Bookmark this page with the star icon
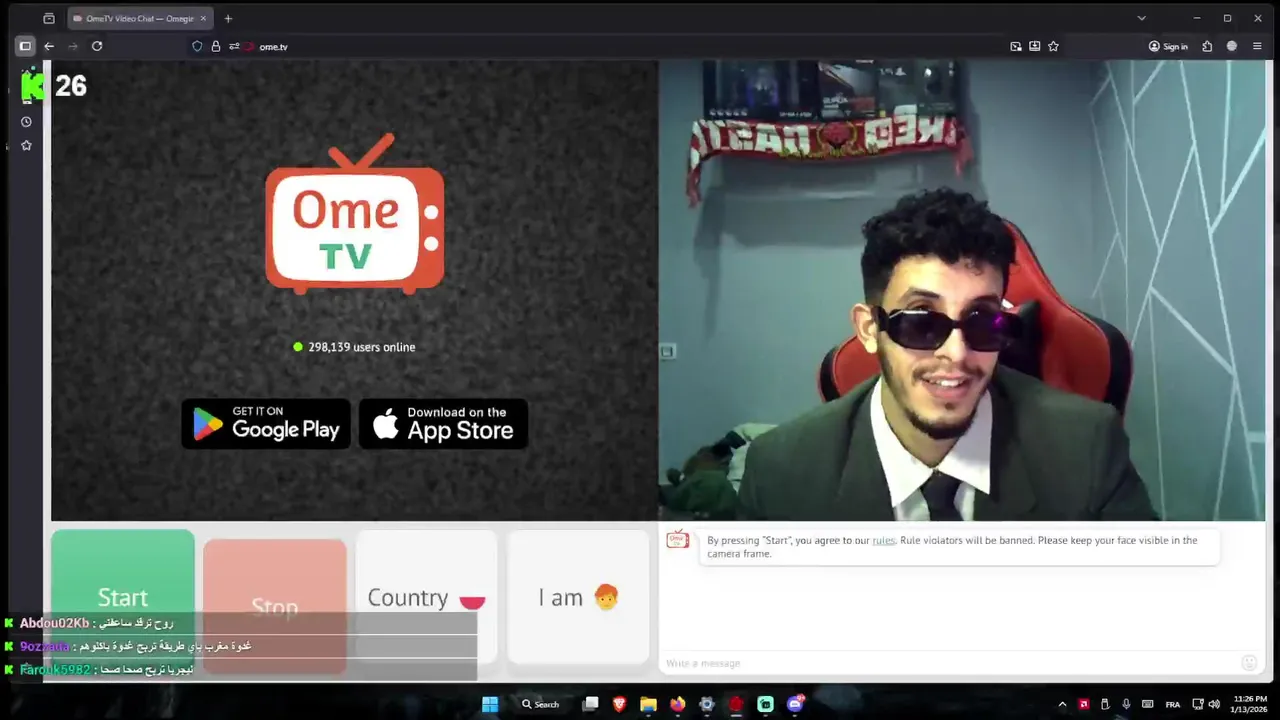The height and width of the screenshot is (720, 1280). 1053,46
